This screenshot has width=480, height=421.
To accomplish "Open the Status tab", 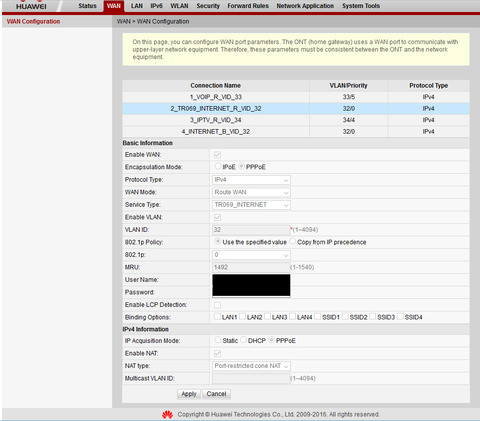I will [x=87, y=6].
